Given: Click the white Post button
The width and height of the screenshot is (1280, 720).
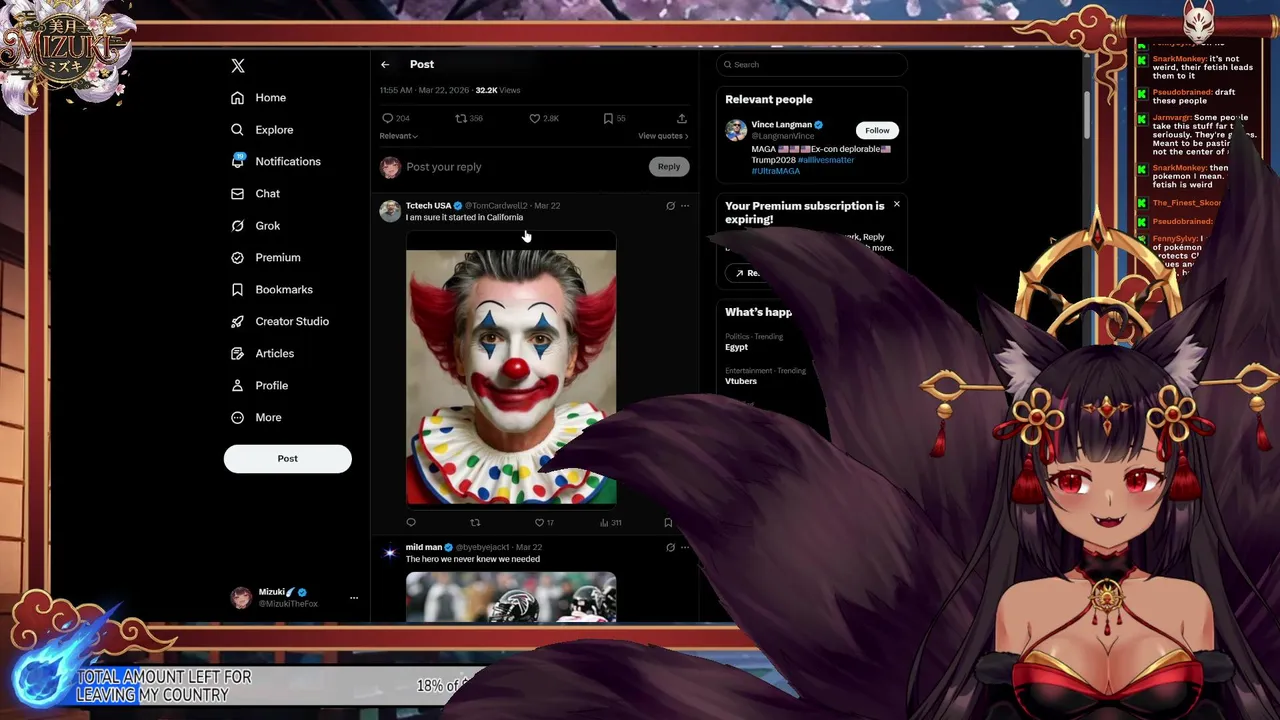Looking at the screenshot, I should (287, 459).
